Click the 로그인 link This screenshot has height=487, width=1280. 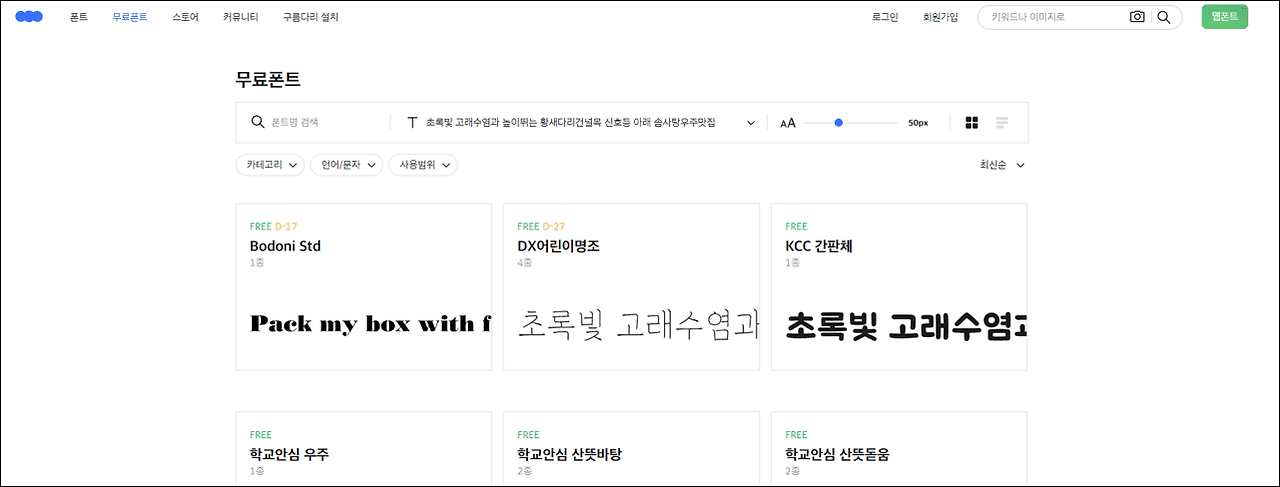885,17
